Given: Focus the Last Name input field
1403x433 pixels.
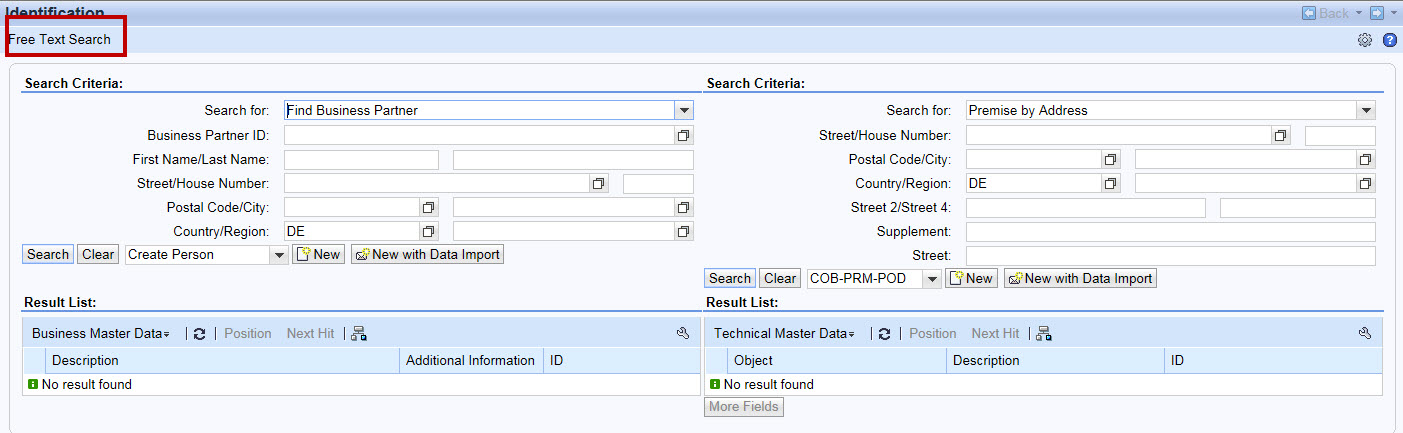Looking at the screenshot, I should click(573, 160).
